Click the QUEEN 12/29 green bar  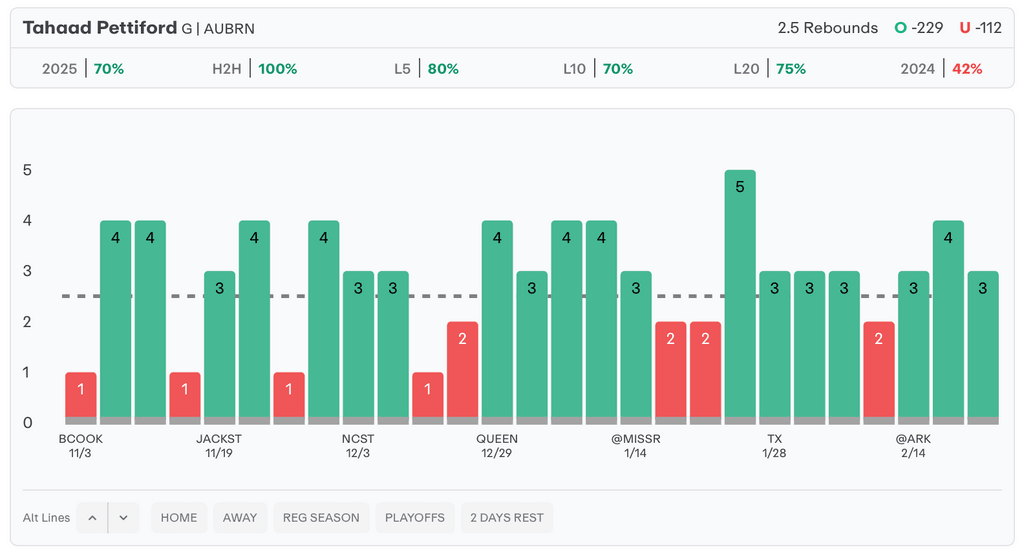click(x=497, y=320)
